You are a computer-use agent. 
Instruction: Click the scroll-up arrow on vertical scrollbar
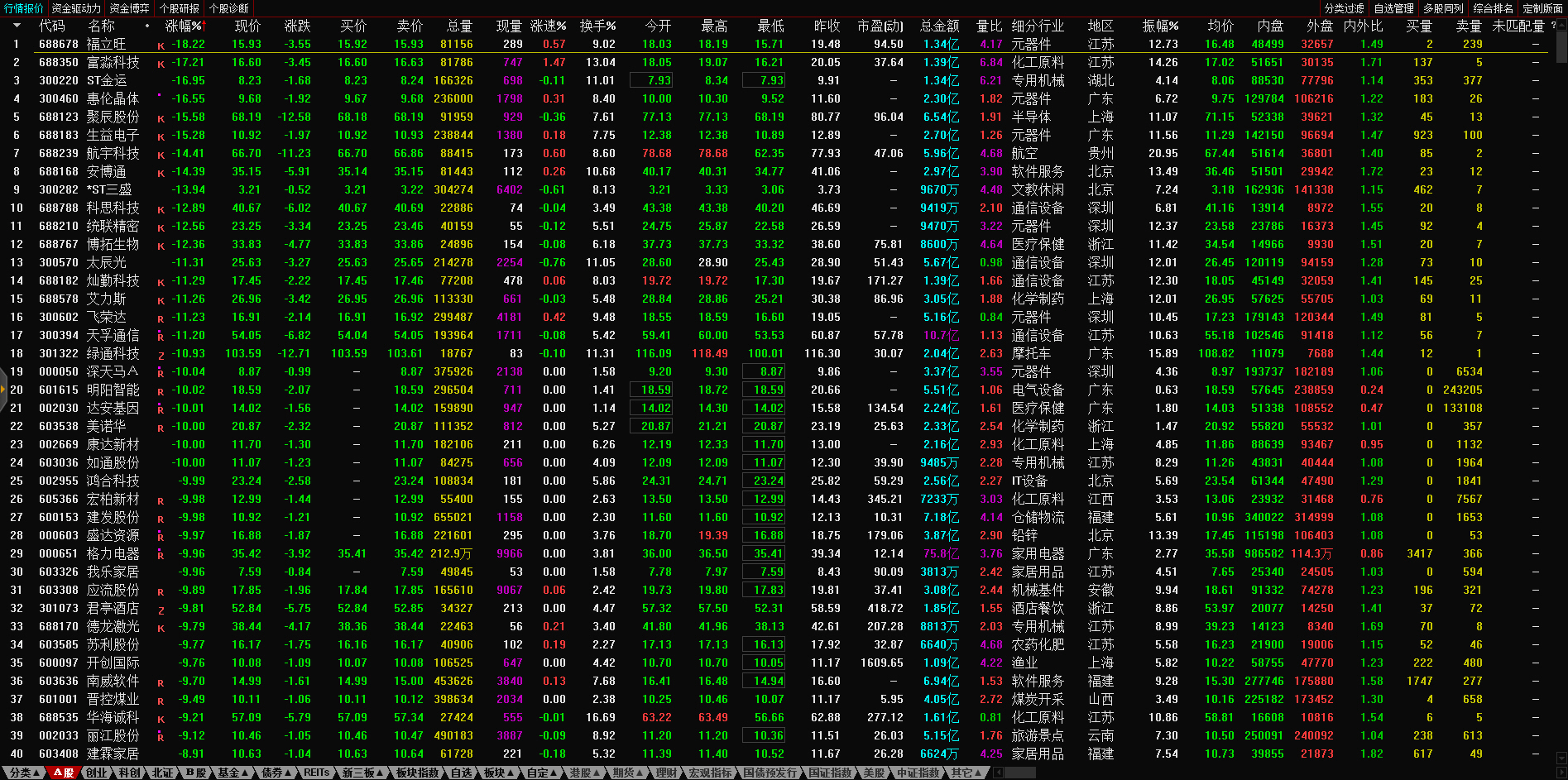pos(1561,26)
